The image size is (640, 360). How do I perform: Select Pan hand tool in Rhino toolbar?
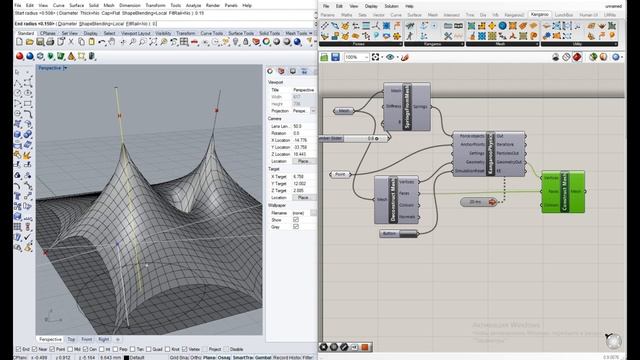[x=112, y=42]
